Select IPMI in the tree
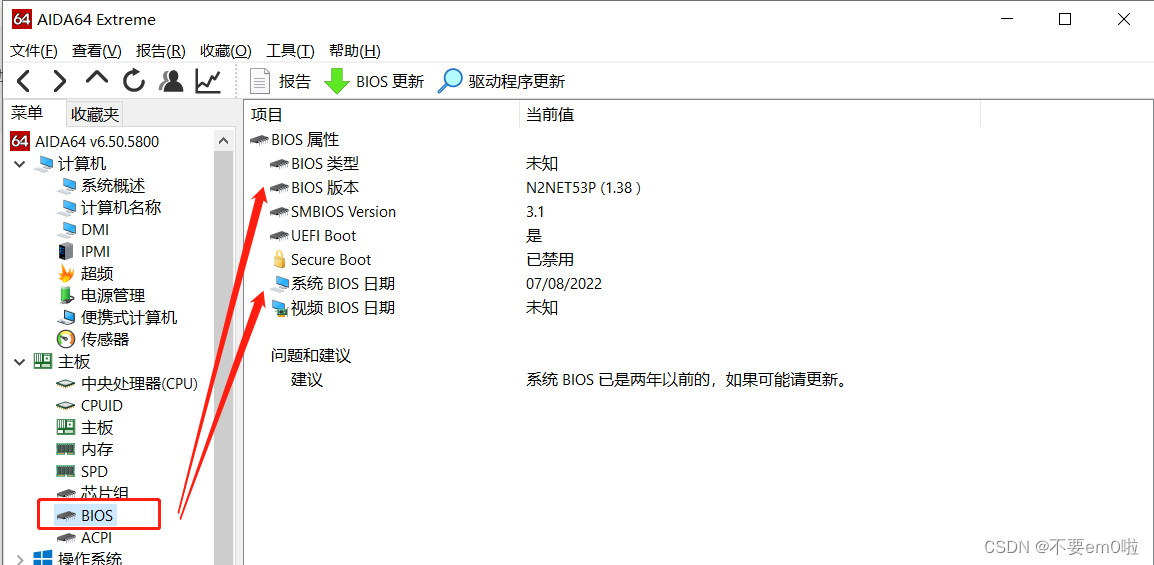Screen dimensions: 1154x565 84,252
